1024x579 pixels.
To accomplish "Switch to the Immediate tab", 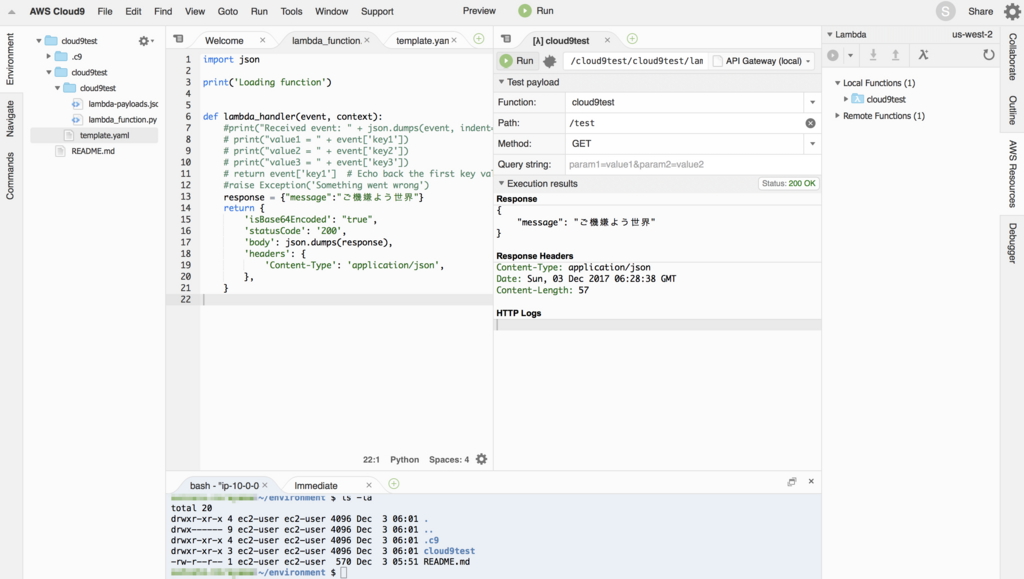I will coord(315,486).
